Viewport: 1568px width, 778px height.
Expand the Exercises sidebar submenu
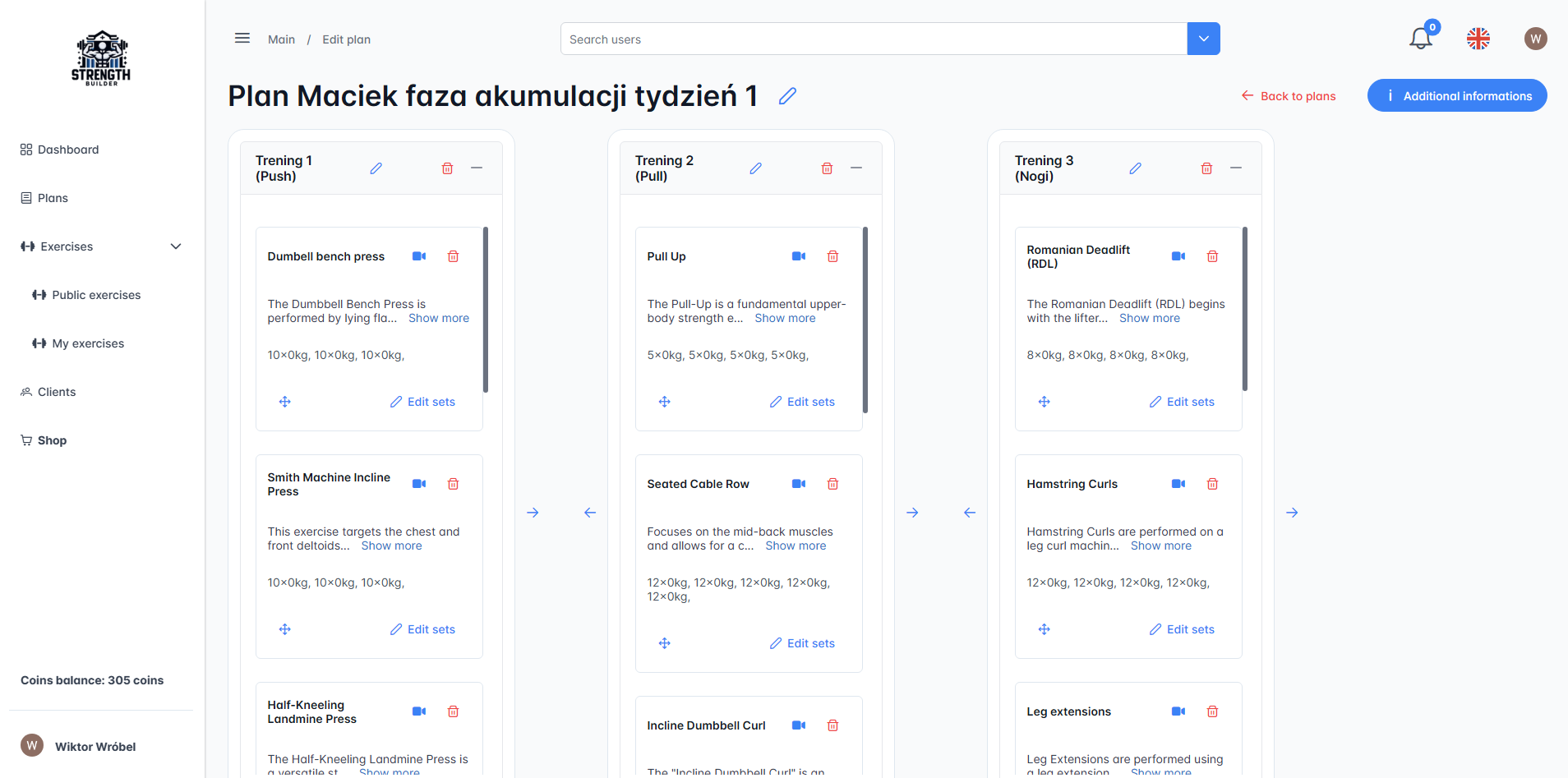pos(176,246)
